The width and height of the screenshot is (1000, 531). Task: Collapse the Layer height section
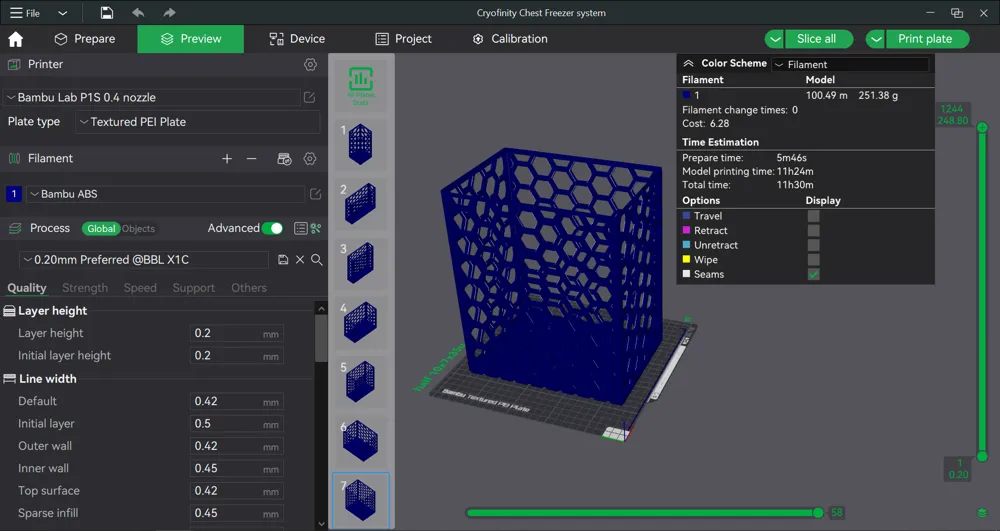point(52,310)
